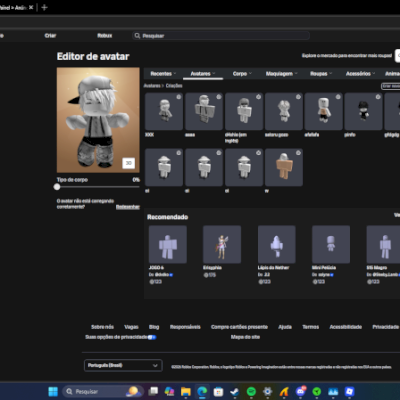Screen dimensions: 400x400
Task: Open the S15 Magro recommended item
Action: tap(384, 244)
